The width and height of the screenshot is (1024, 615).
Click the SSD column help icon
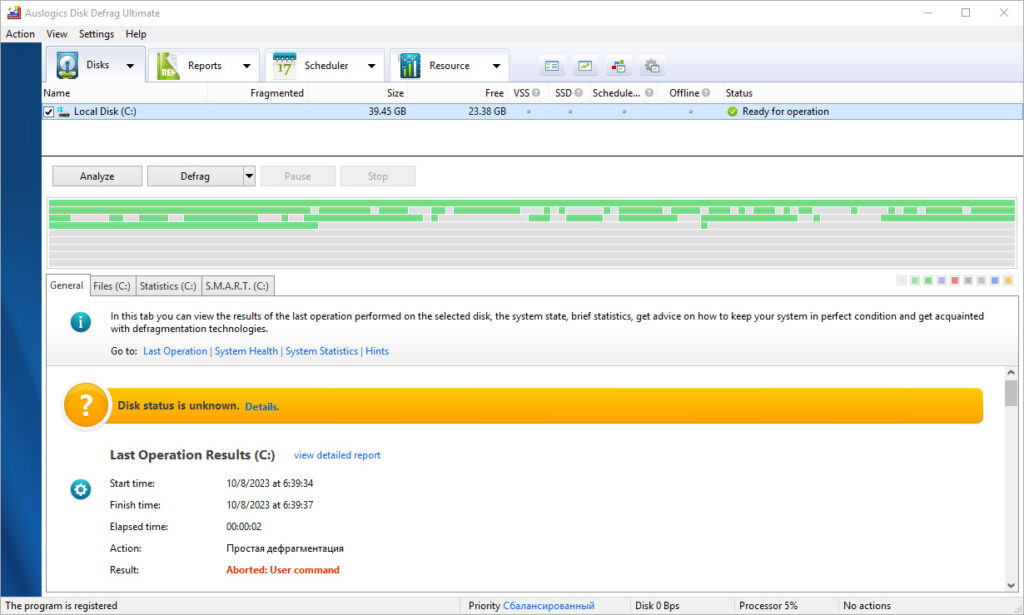pos(578,93)
